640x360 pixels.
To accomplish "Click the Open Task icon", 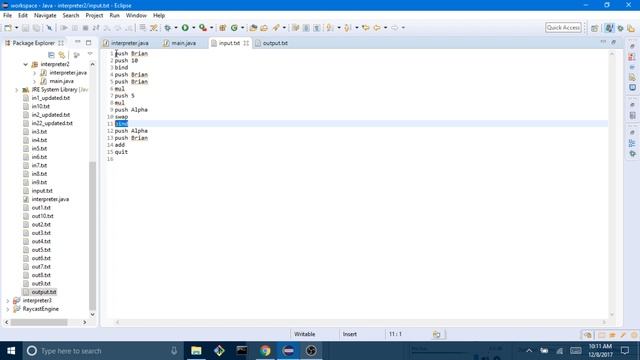I will pyautogui.click(x=264, y=28).
